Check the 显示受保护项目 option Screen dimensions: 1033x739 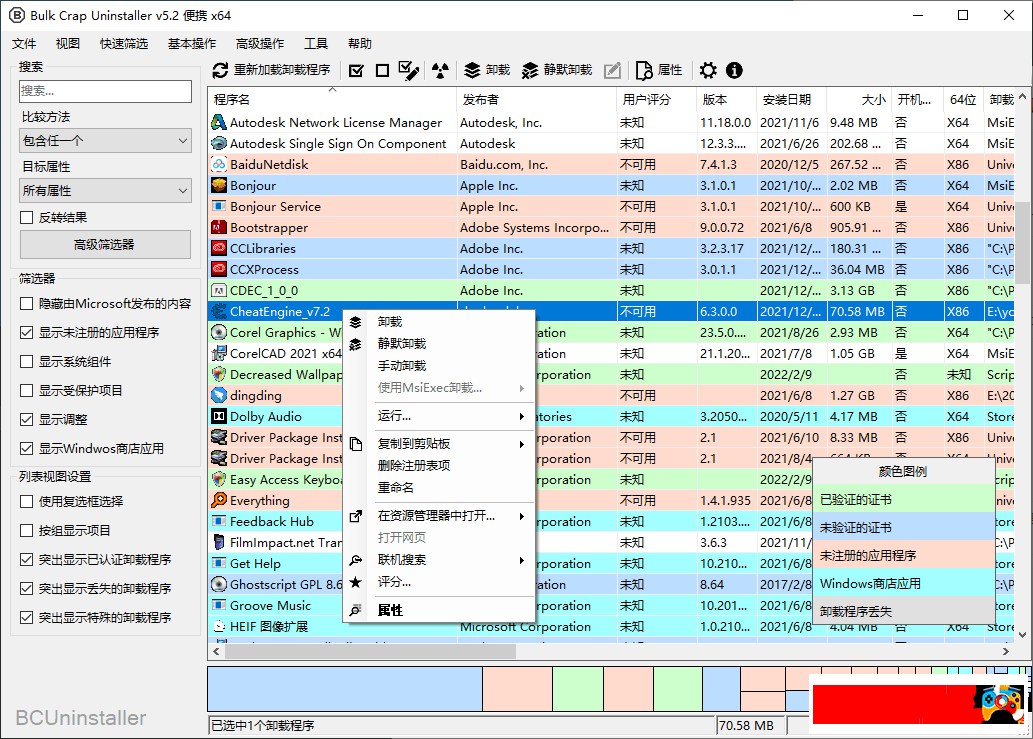(x=26, y=391)
